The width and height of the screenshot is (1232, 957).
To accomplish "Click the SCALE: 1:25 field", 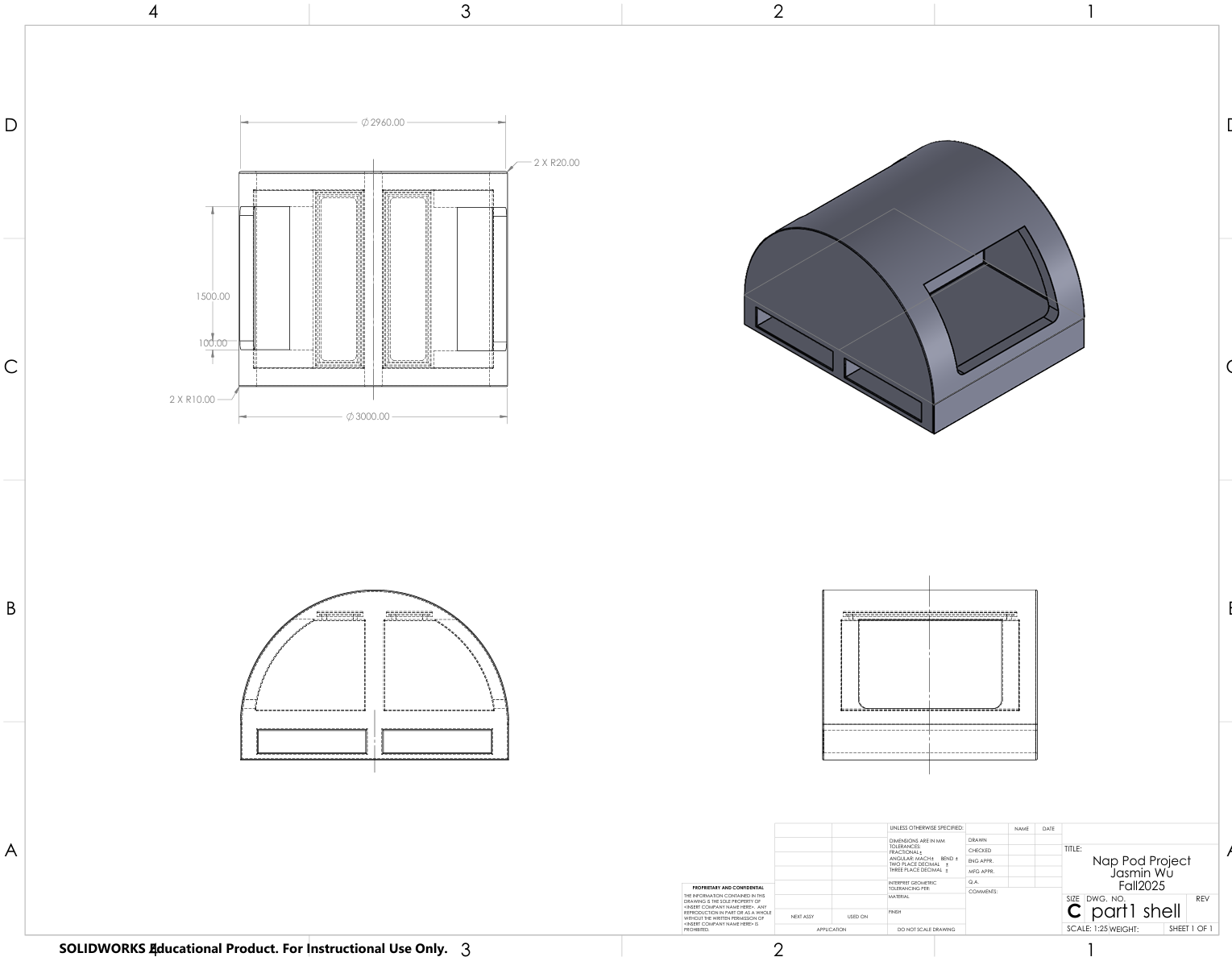I will pos(1087,929).
